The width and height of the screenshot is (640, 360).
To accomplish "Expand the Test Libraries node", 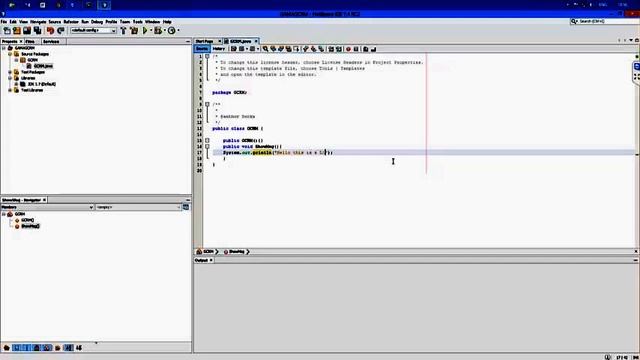I will [10, 90].
